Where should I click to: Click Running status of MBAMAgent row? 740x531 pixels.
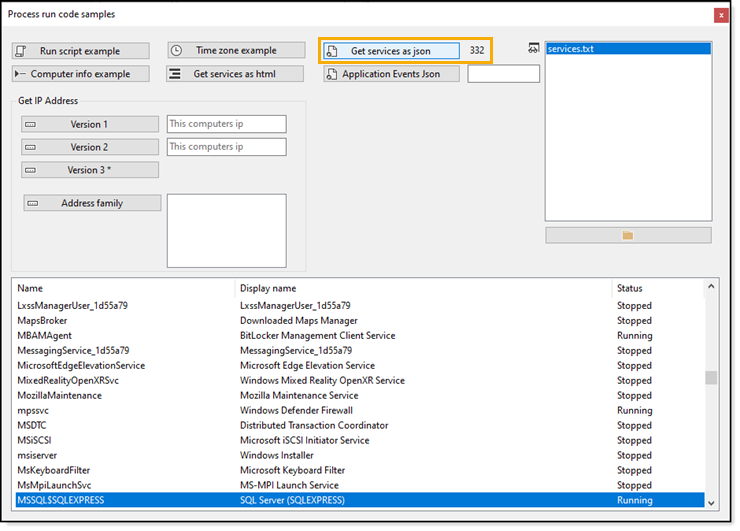coord(635,336)
